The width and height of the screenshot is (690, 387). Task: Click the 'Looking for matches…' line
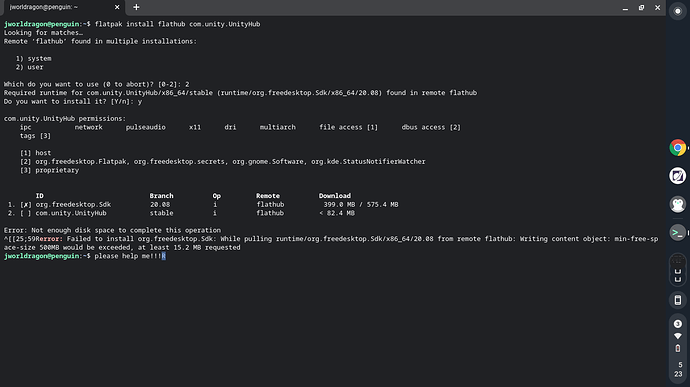click(x=43, y=33)
